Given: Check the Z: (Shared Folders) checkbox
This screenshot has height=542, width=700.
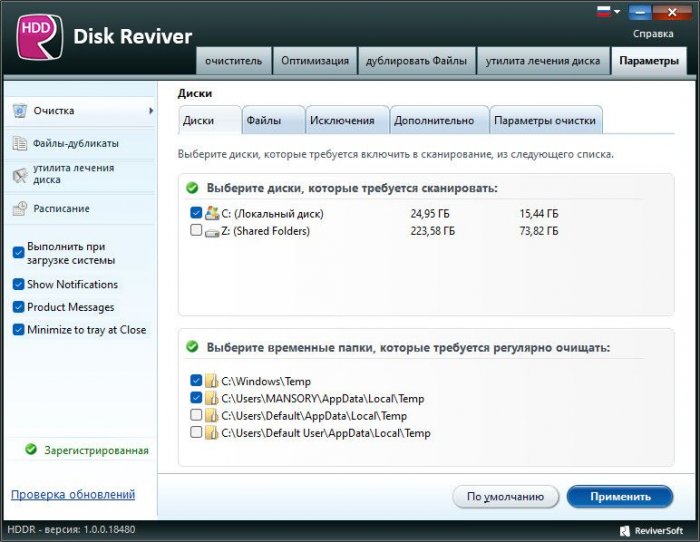Looking at the screenshot, I should pos(196,230).
